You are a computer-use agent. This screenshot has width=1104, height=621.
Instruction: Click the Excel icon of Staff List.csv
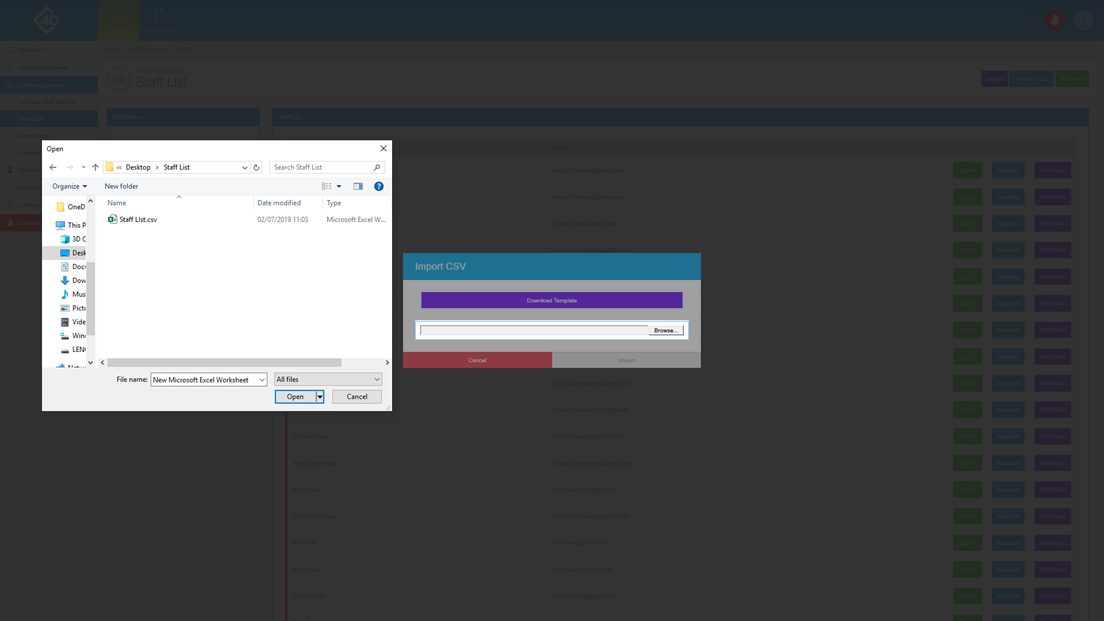pyautogui.click(x=112, y=220)
